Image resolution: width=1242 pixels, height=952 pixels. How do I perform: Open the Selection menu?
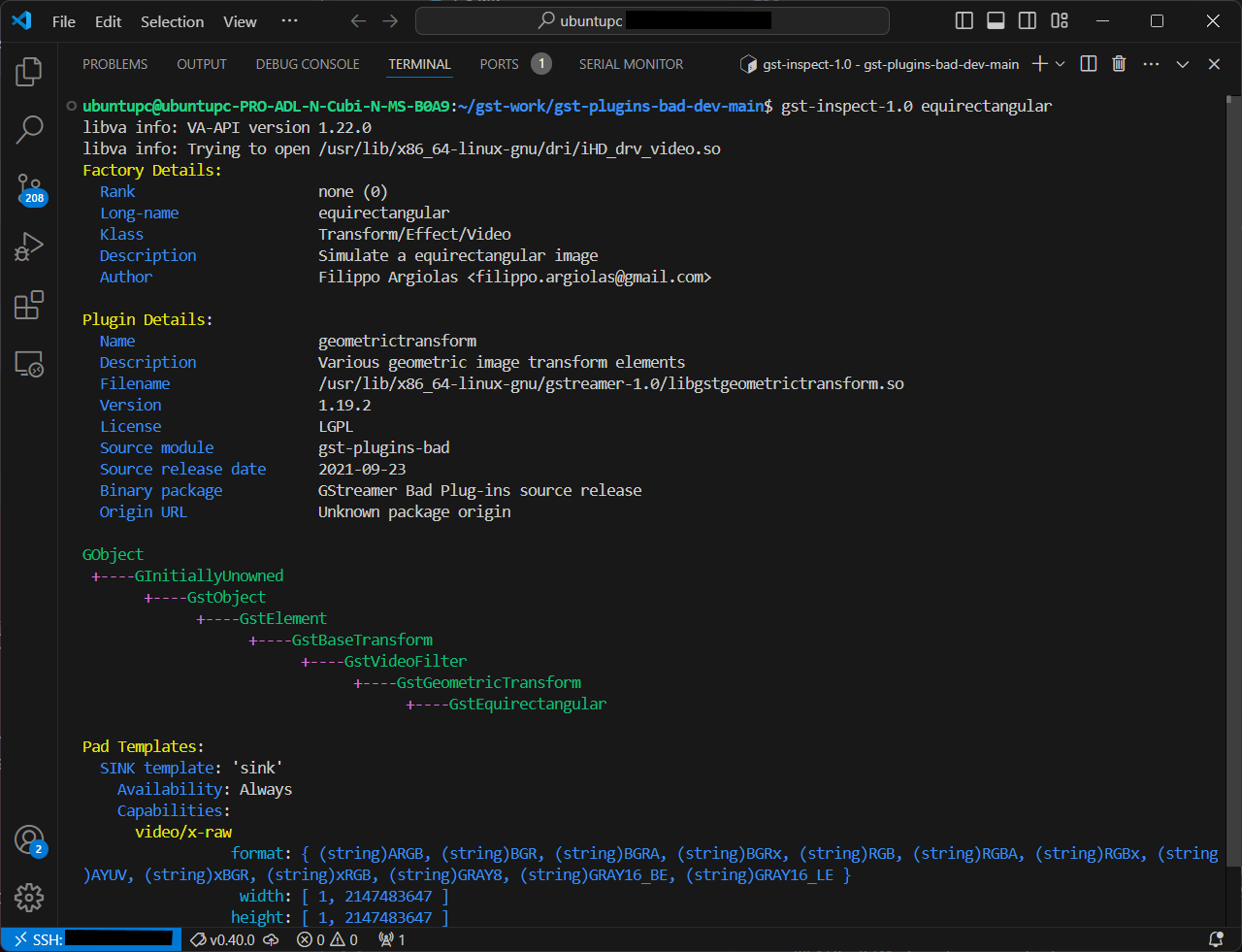point(173,21)
